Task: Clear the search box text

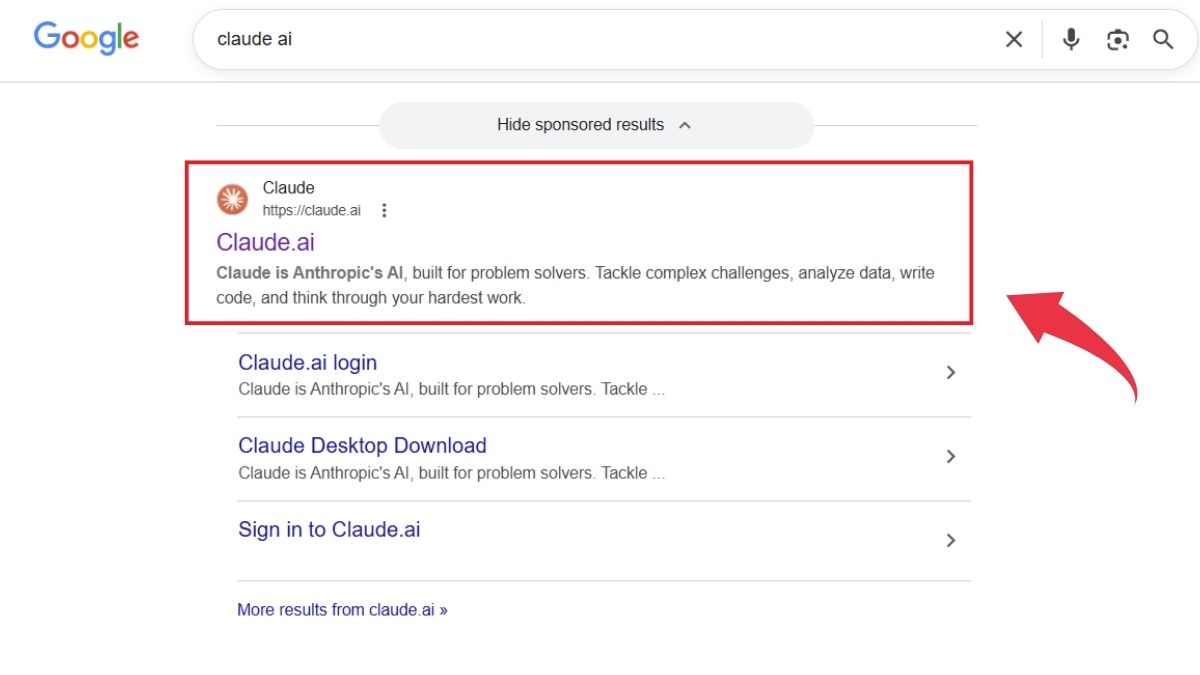Action: (1013, 39)
